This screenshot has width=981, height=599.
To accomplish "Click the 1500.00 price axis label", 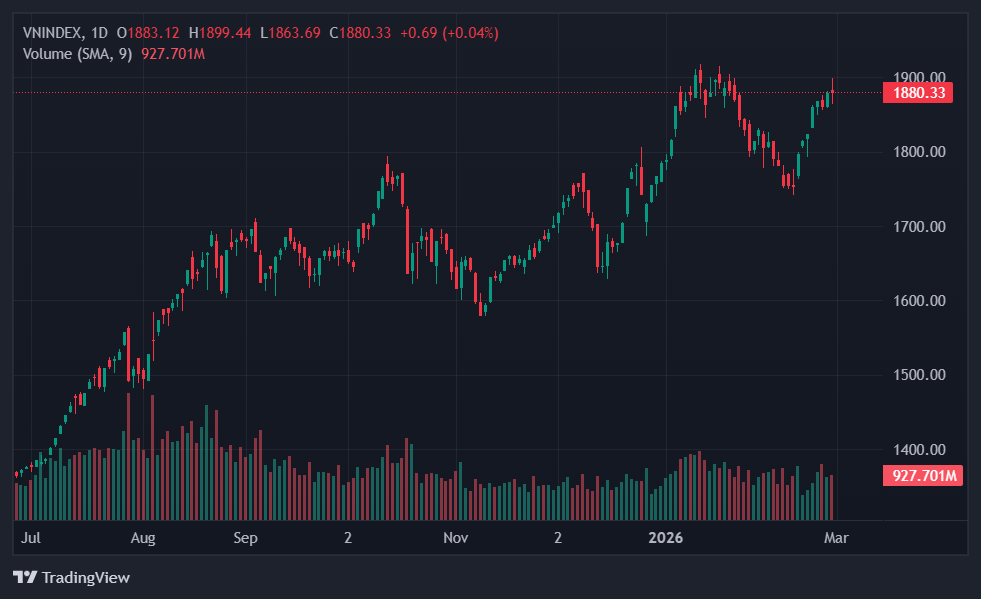I will click(x=918, y=375).
